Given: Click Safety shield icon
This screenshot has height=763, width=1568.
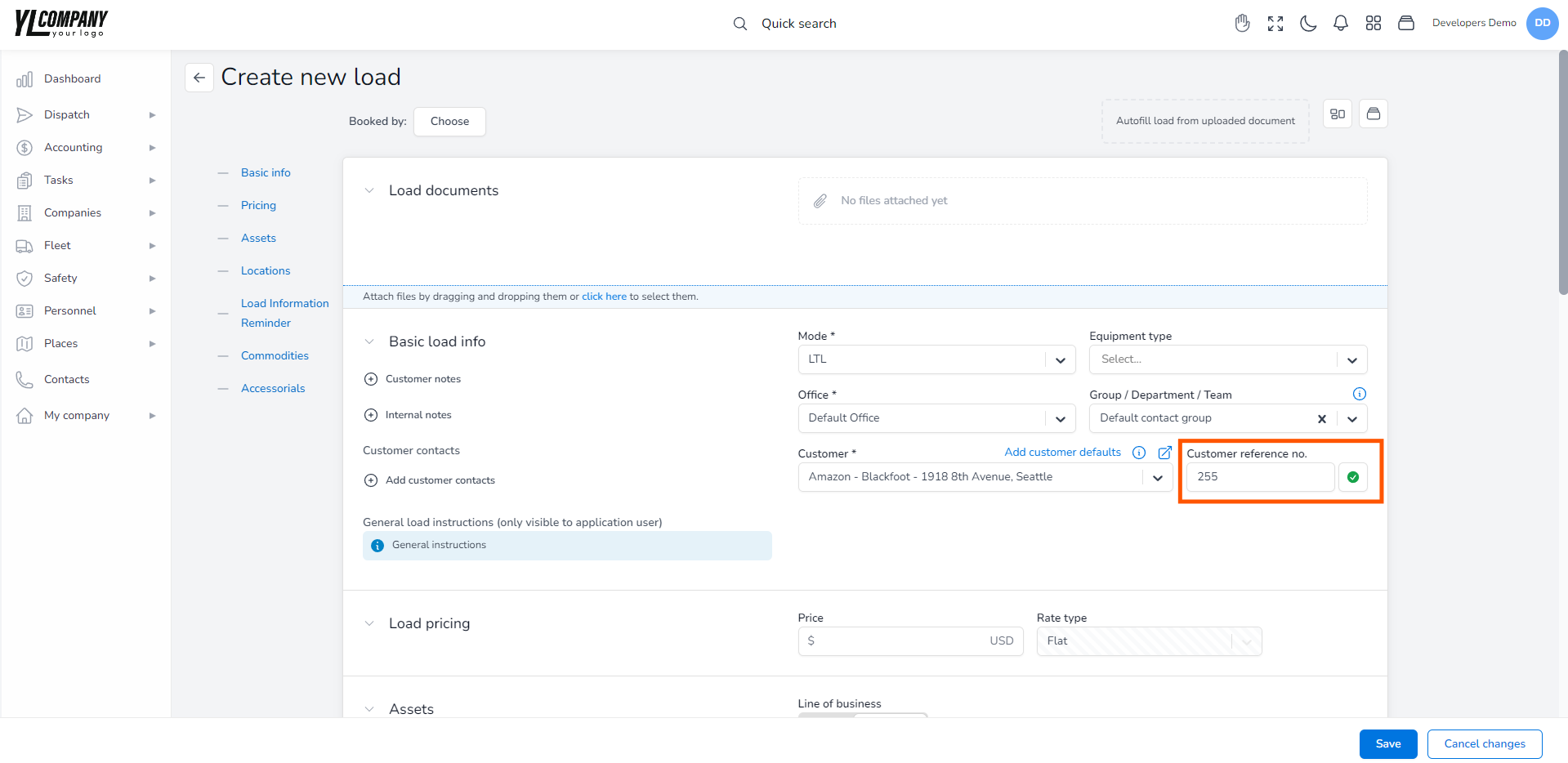Looking at the screenshot, I should pyautogui.click(x=25, y=279).
